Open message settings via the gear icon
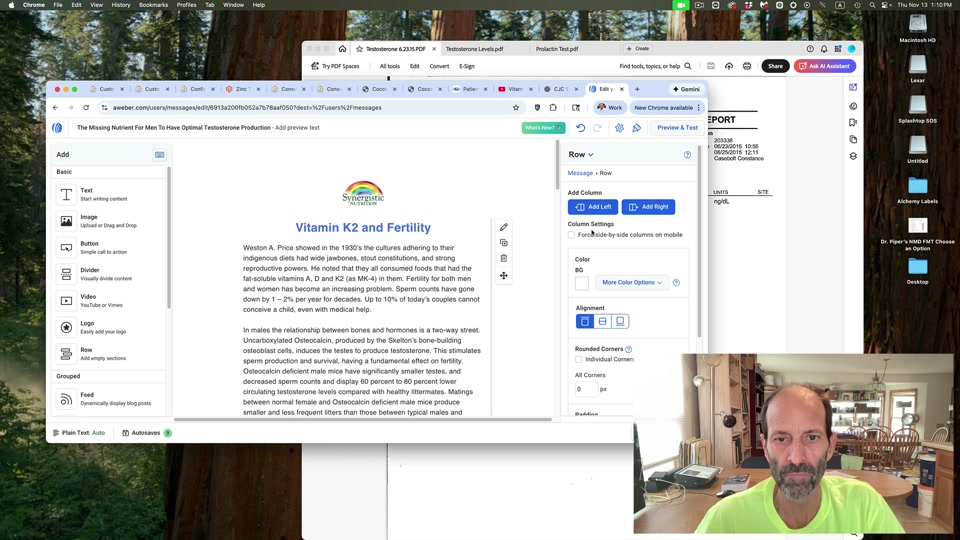This screenshot has width=960, height=540. click(x=619, y=128)
